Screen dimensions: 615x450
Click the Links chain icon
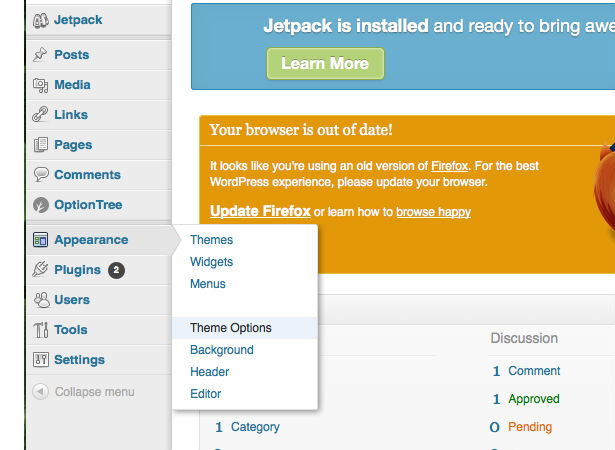[40, 114]
